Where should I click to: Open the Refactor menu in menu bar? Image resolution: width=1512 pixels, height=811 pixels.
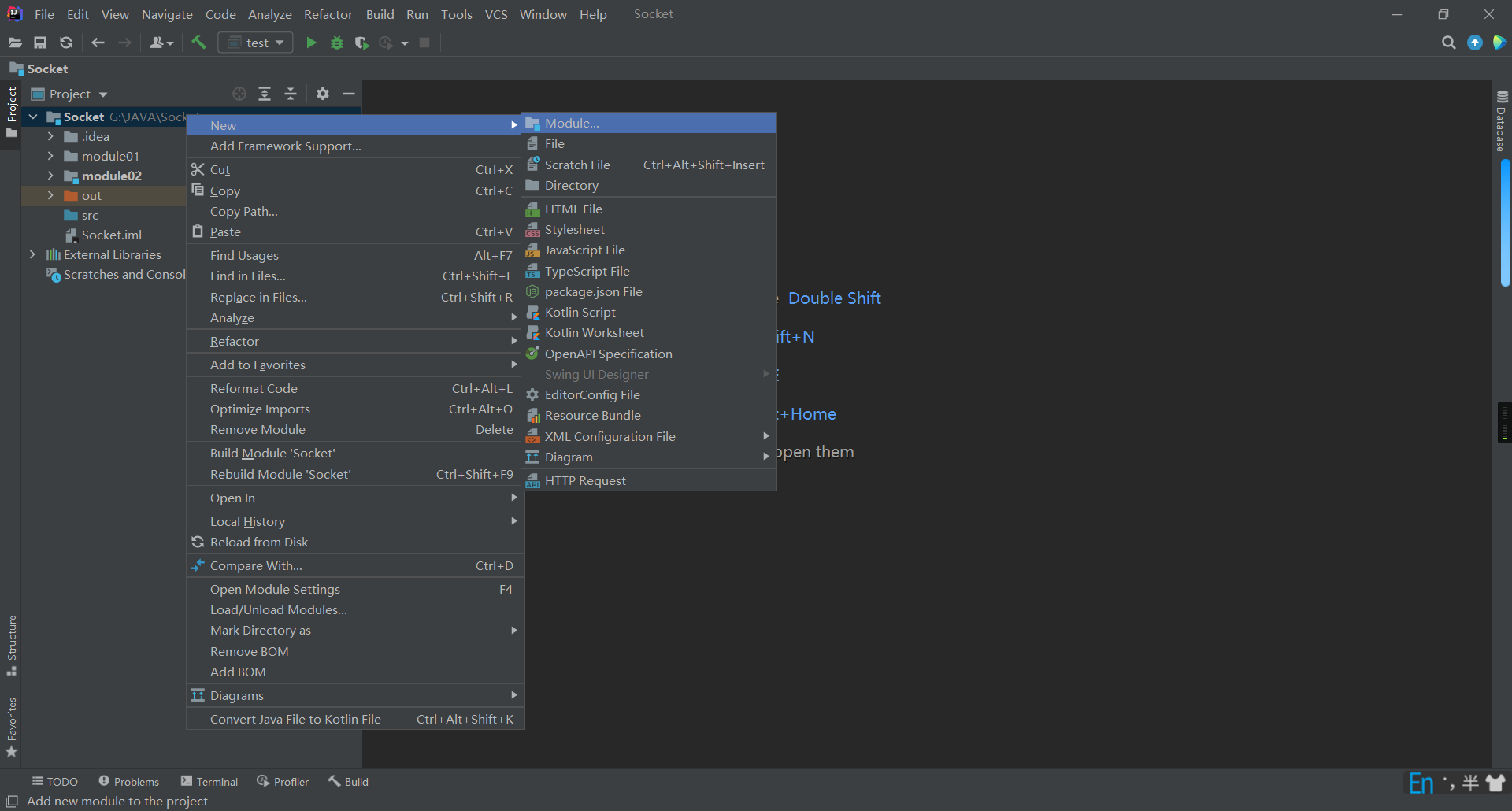pos(328,14)
